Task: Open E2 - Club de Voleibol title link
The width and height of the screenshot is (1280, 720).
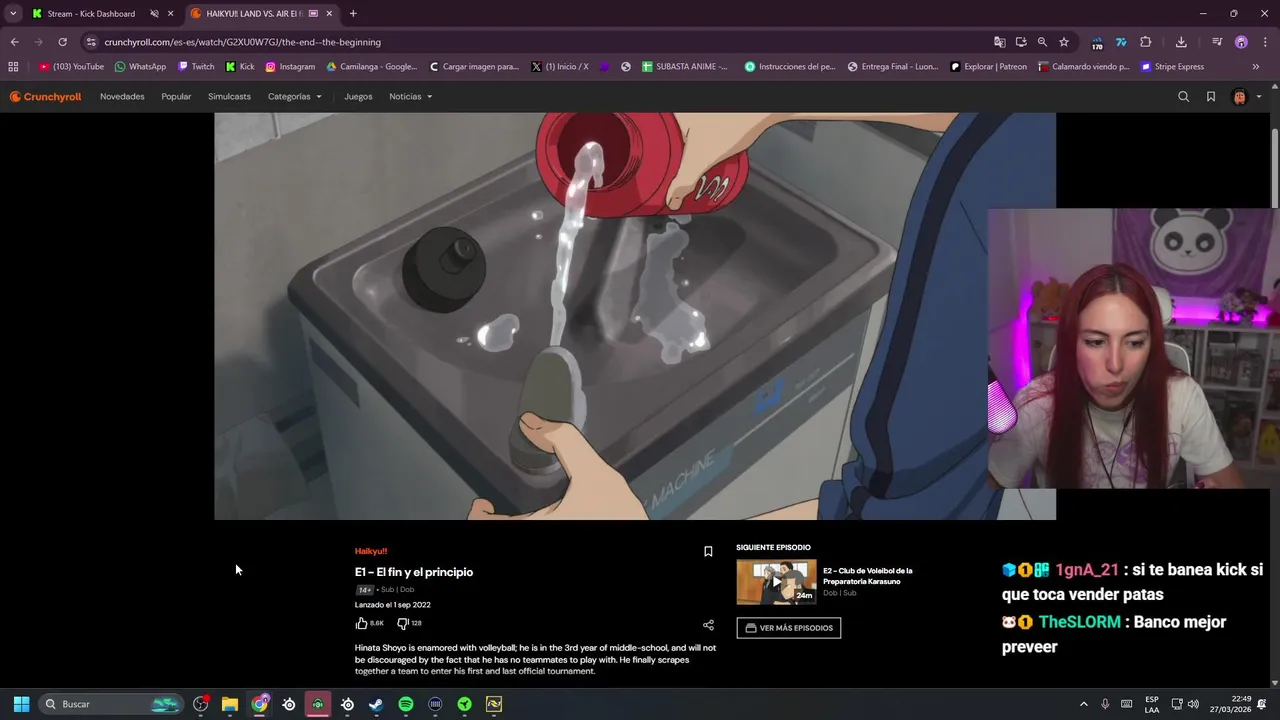Action: click(x=868, y=576)
